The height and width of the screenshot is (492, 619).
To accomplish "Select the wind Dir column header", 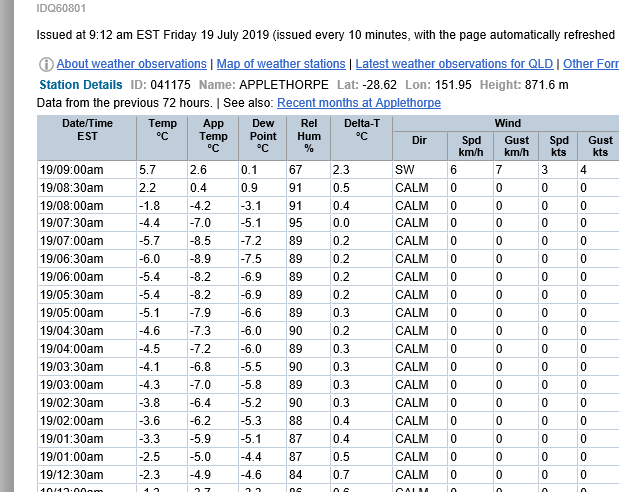I will point(419,141).
